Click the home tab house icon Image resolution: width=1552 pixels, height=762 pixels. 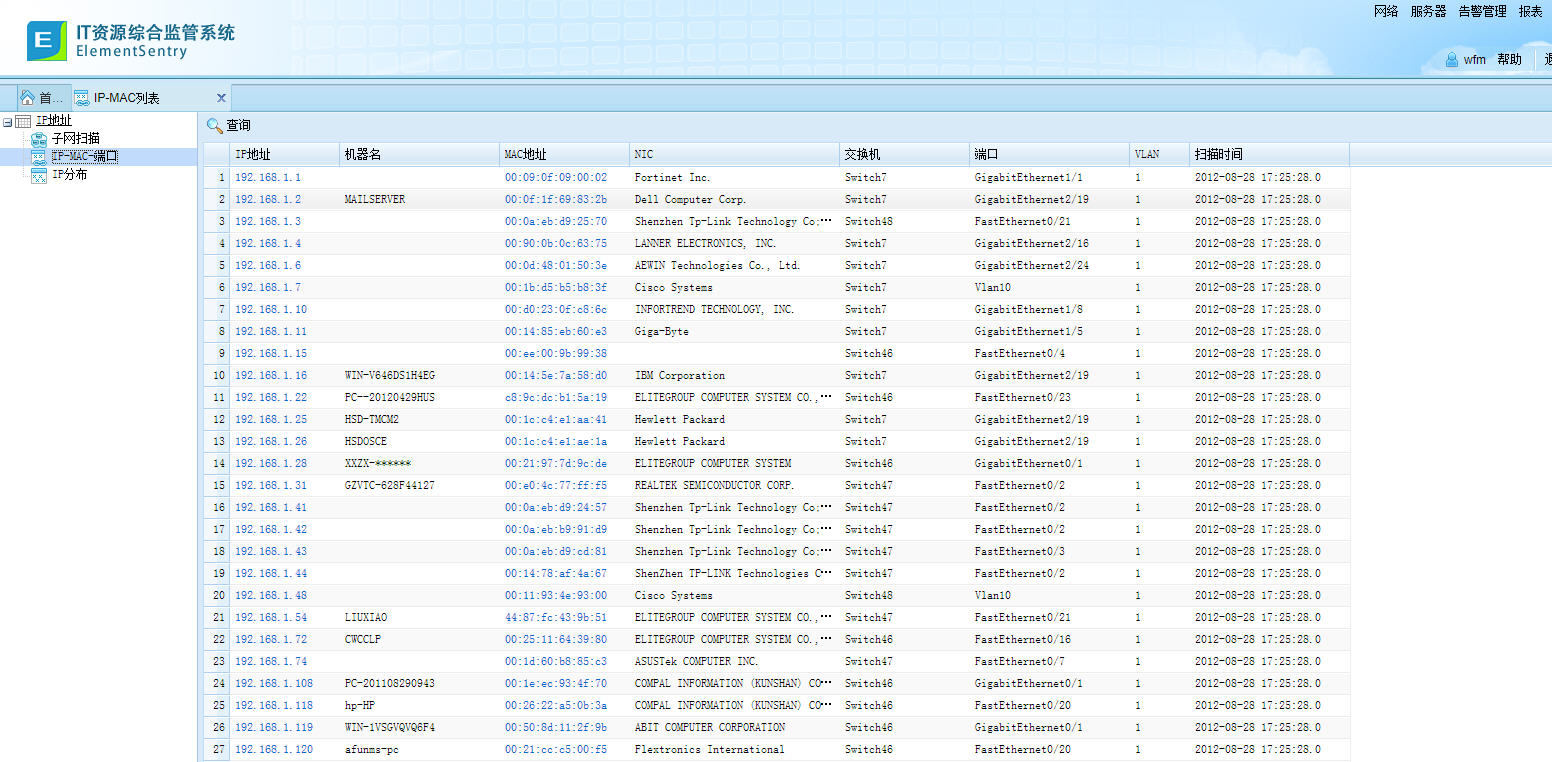tap(27, 98)
